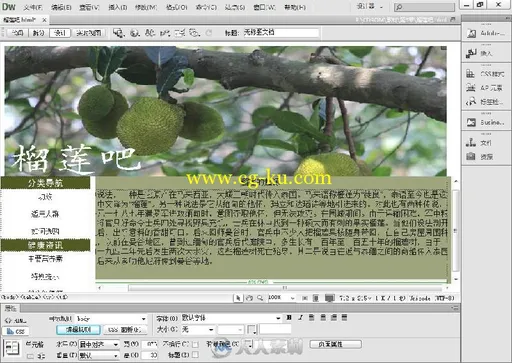Switch to Code view button

click(x=17, y=33)
